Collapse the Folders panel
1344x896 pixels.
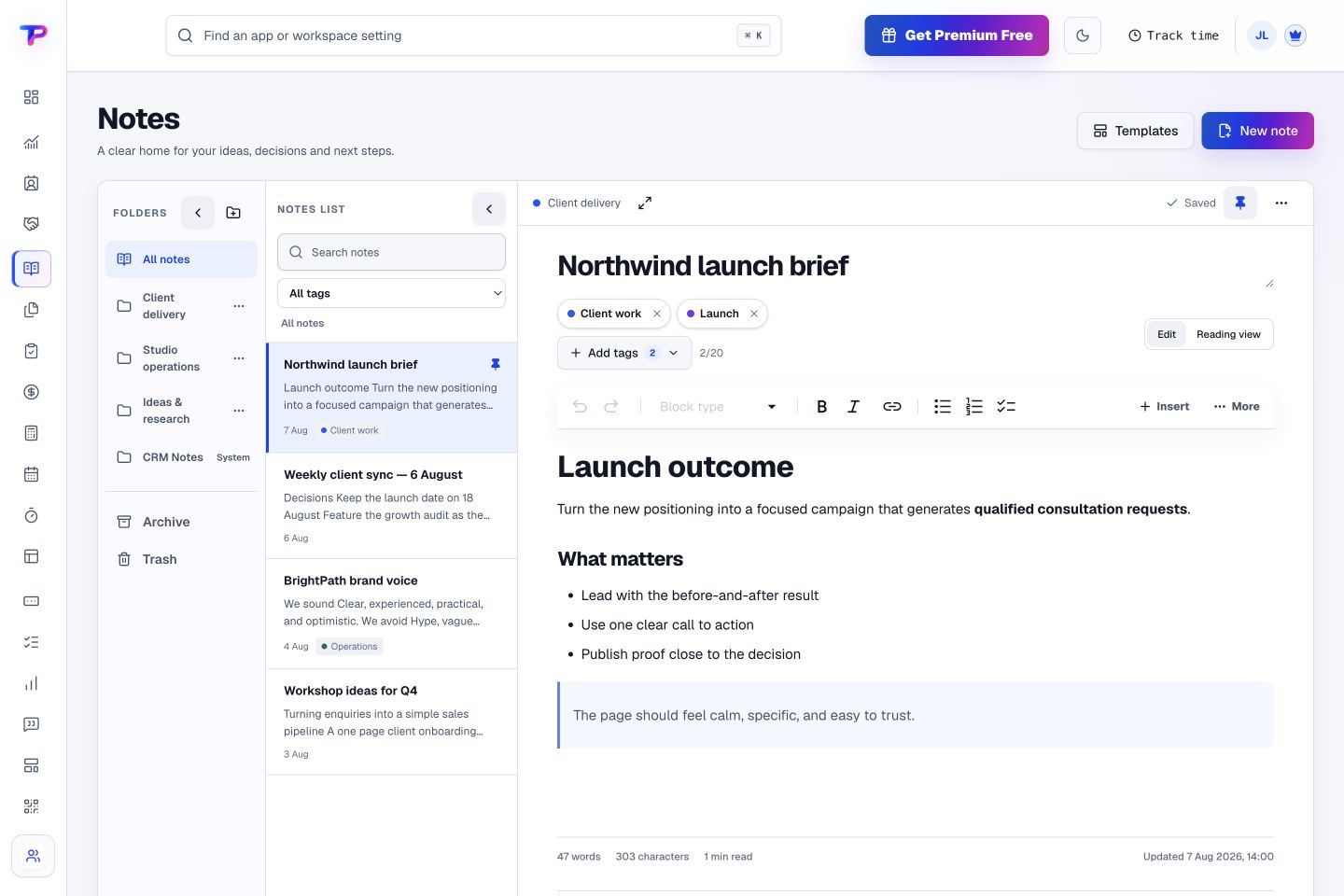[x=198, y=213]
